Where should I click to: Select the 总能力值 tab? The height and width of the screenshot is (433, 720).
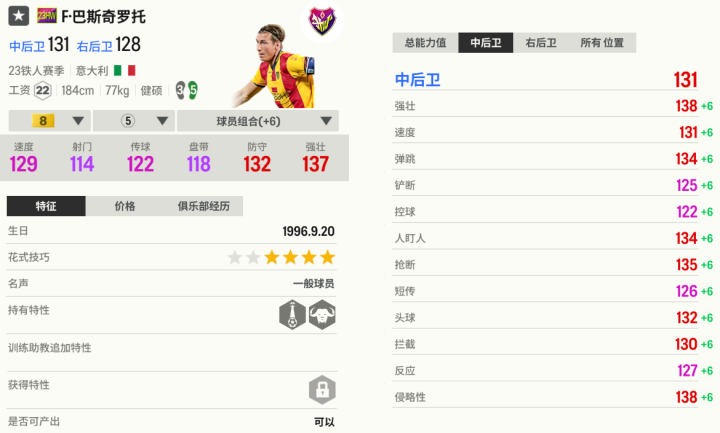[425, 43]
